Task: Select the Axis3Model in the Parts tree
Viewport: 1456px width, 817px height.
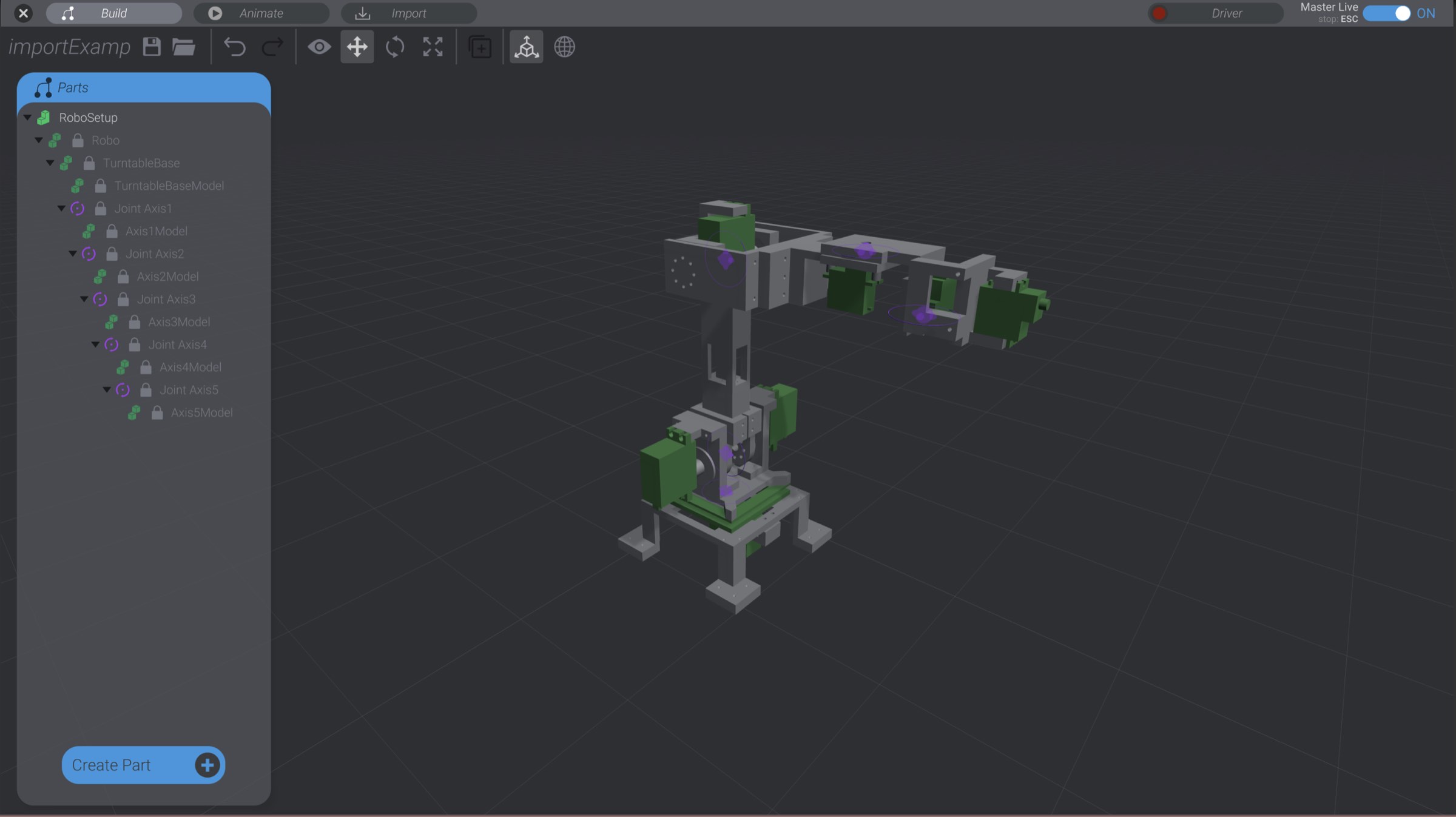Action: point(179,321)
